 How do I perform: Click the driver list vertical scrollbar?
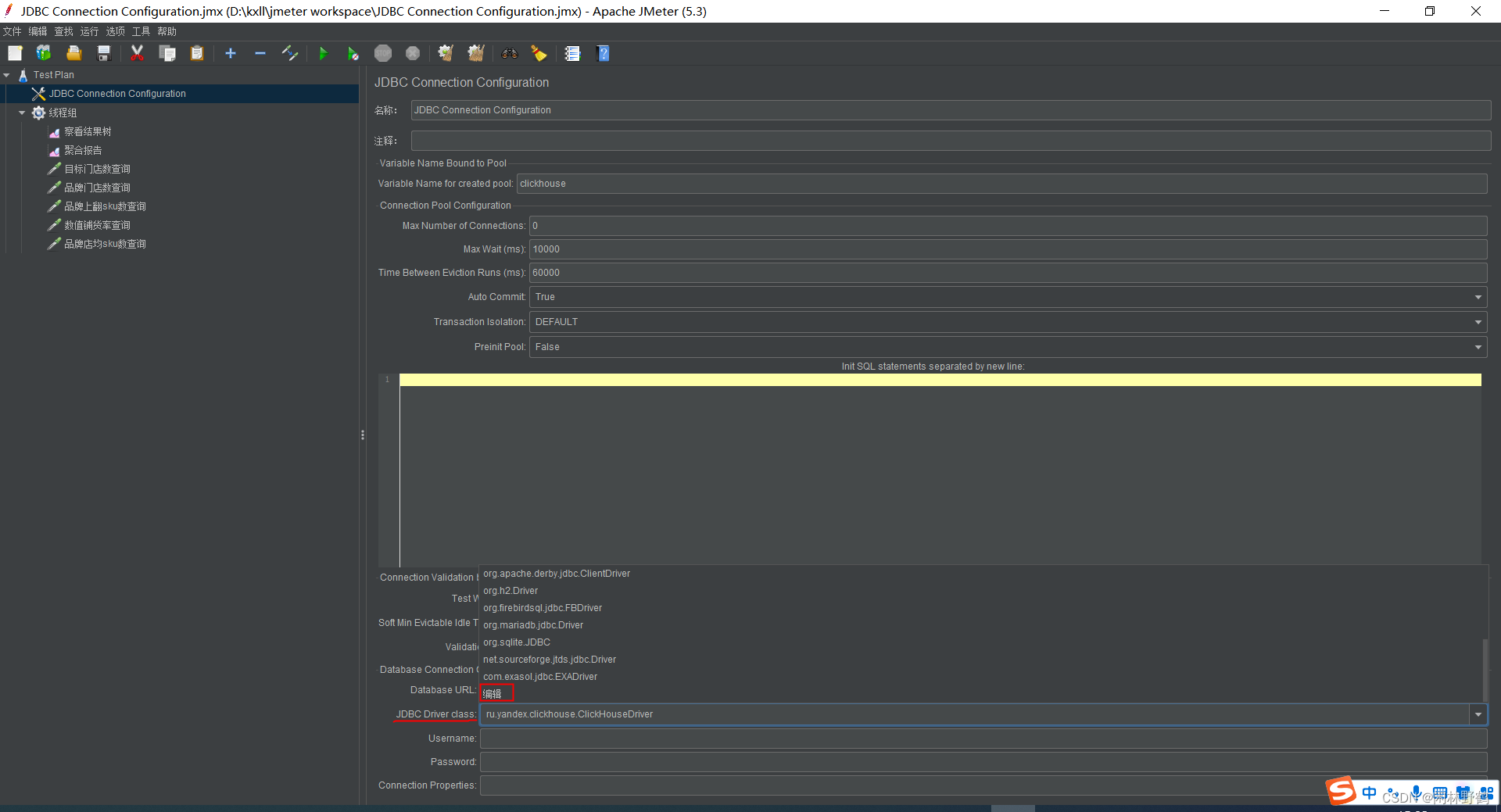pyautogui.click(x=1485, y=670)
